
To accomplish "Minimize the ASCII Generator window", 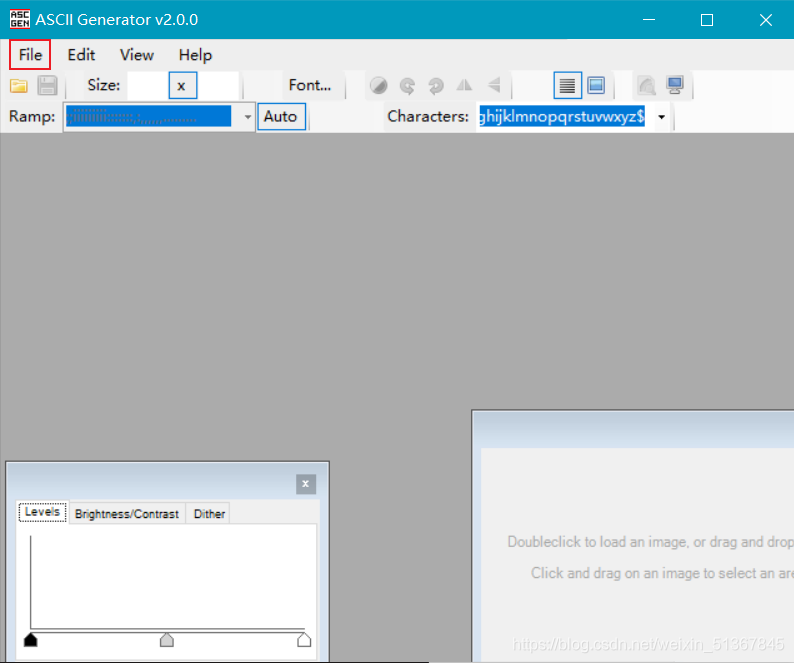I will (x=649, y=20).
